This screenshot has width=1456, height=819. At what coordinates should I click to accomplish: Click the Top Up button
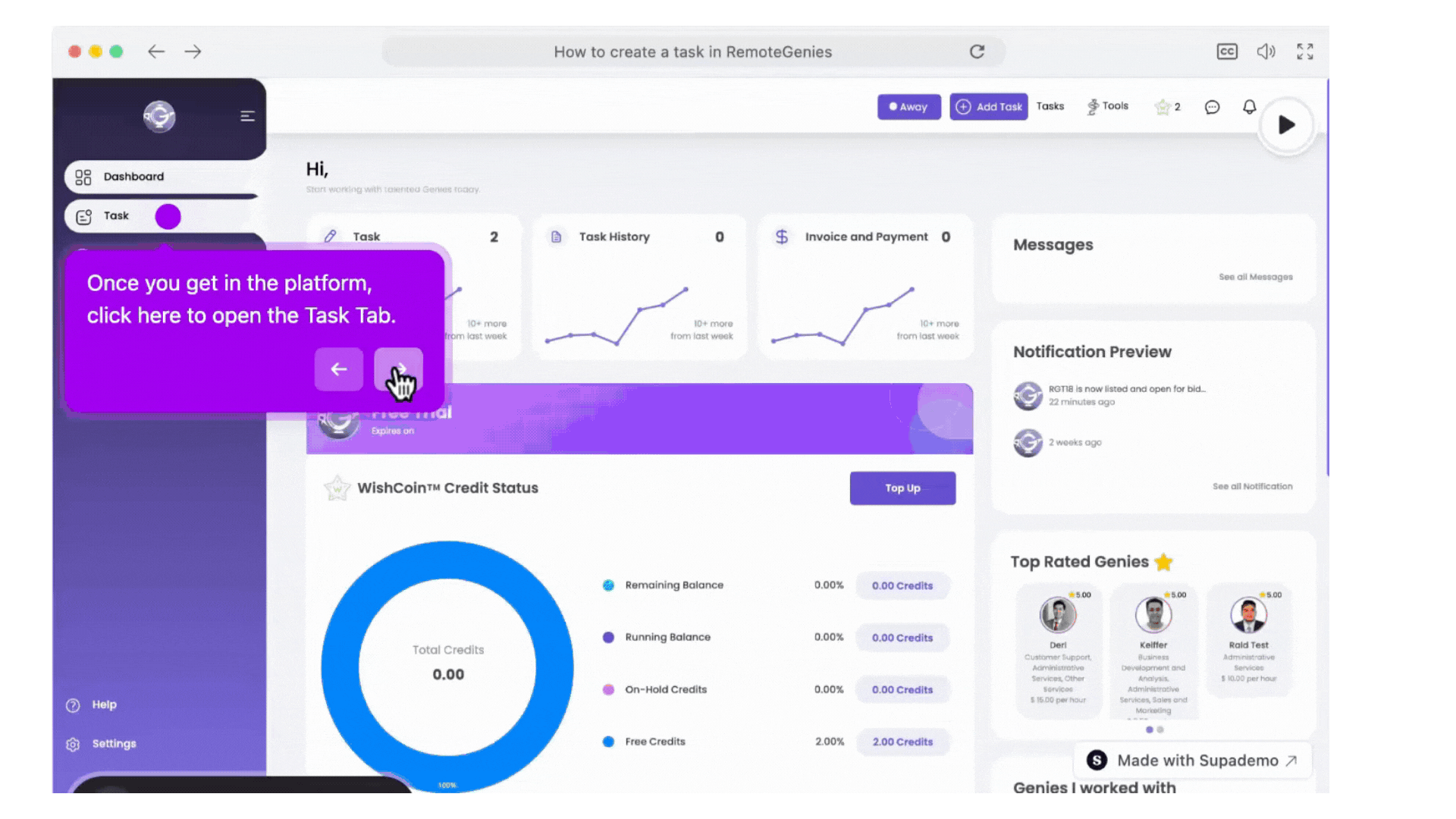(x=902, y=488)
